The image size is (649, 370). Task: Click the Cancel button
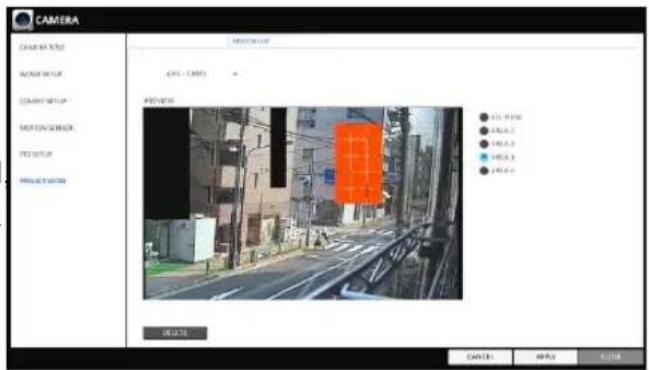(480, 356)
